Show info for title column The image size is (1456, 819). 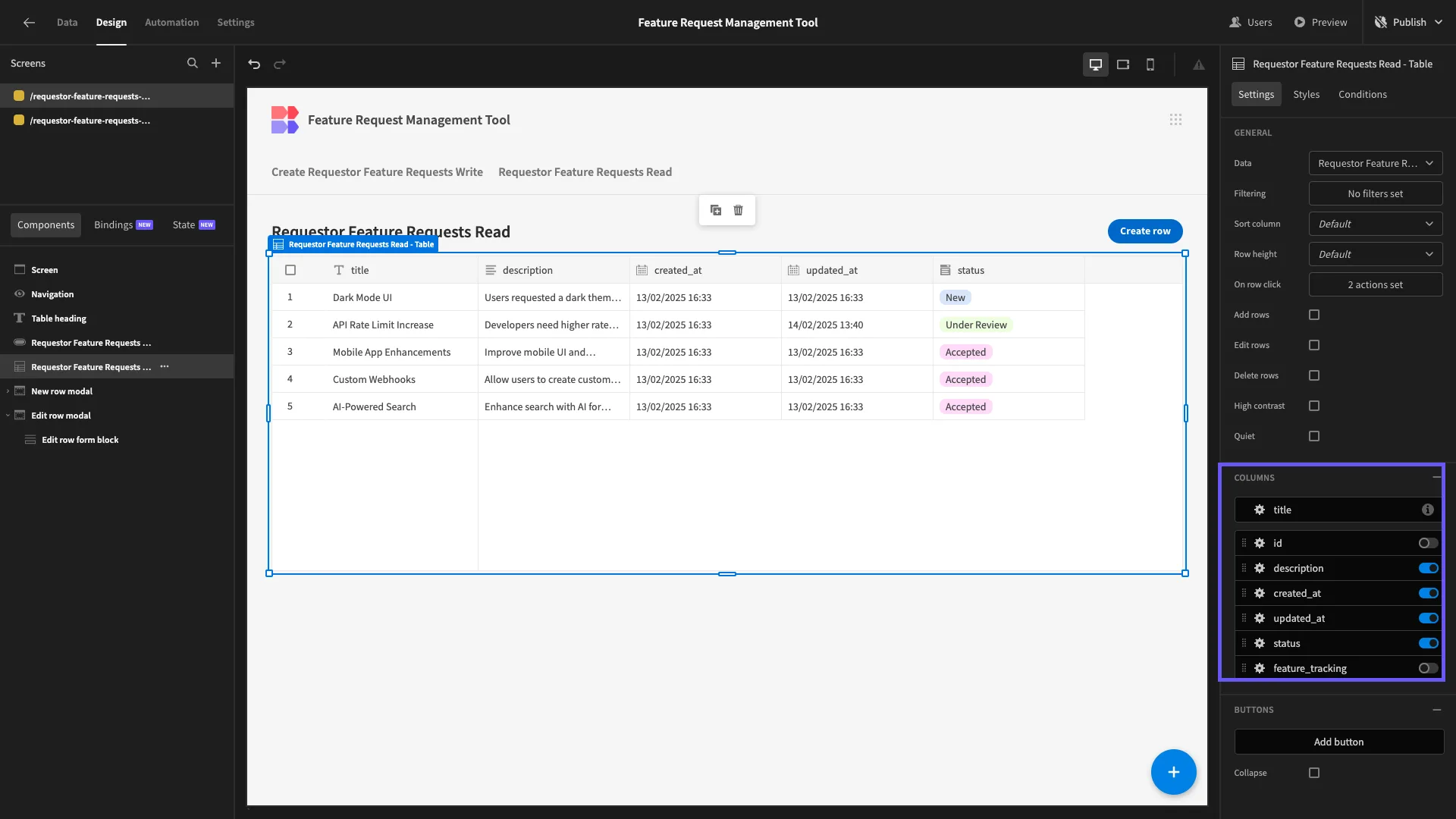pyautogui.click(x=1428, y=510)
